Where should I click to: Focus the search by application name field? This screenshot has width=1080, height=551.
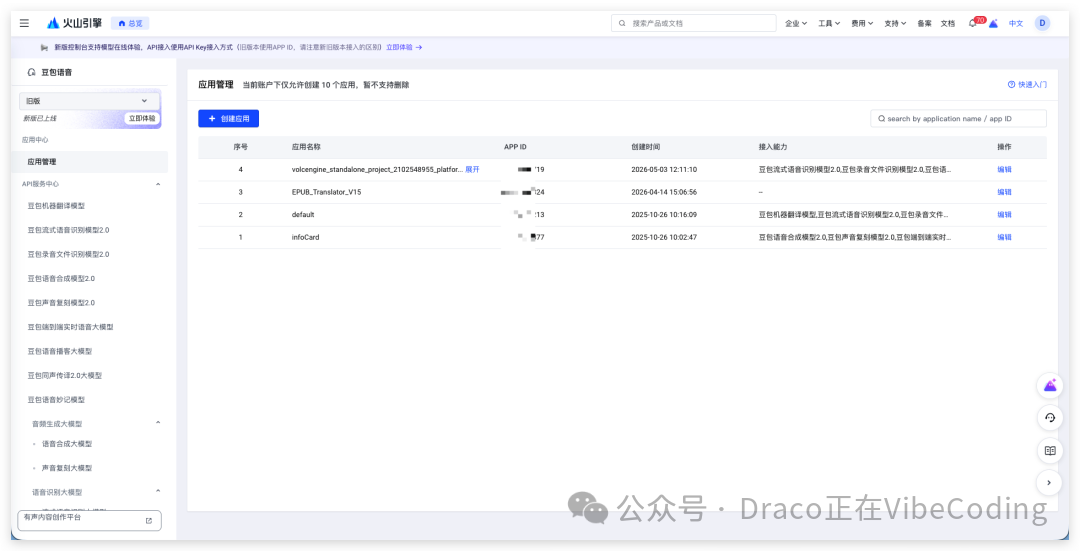958,118
